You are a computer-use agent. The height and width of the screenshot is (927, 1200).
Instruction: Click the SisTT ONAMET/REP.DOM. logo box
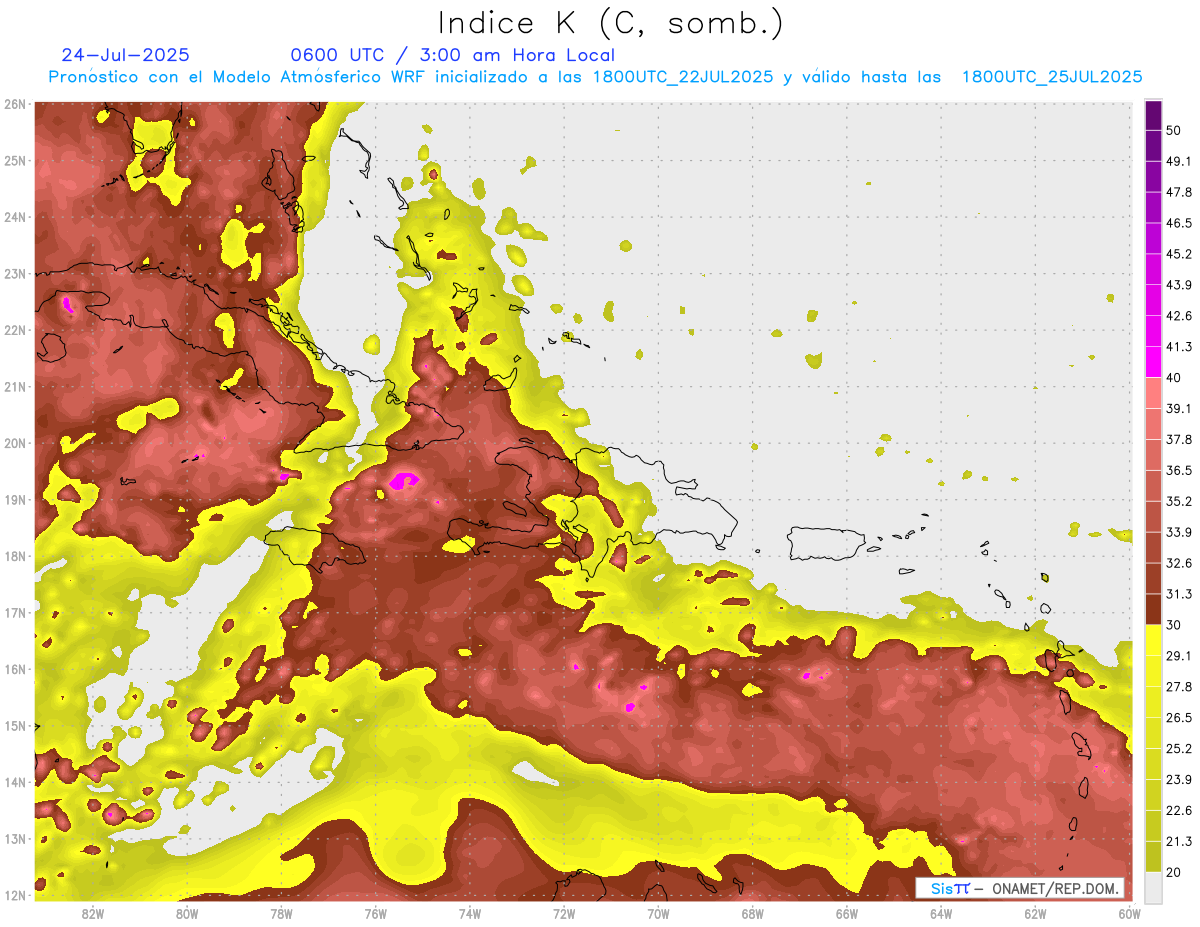(1019, 888)
